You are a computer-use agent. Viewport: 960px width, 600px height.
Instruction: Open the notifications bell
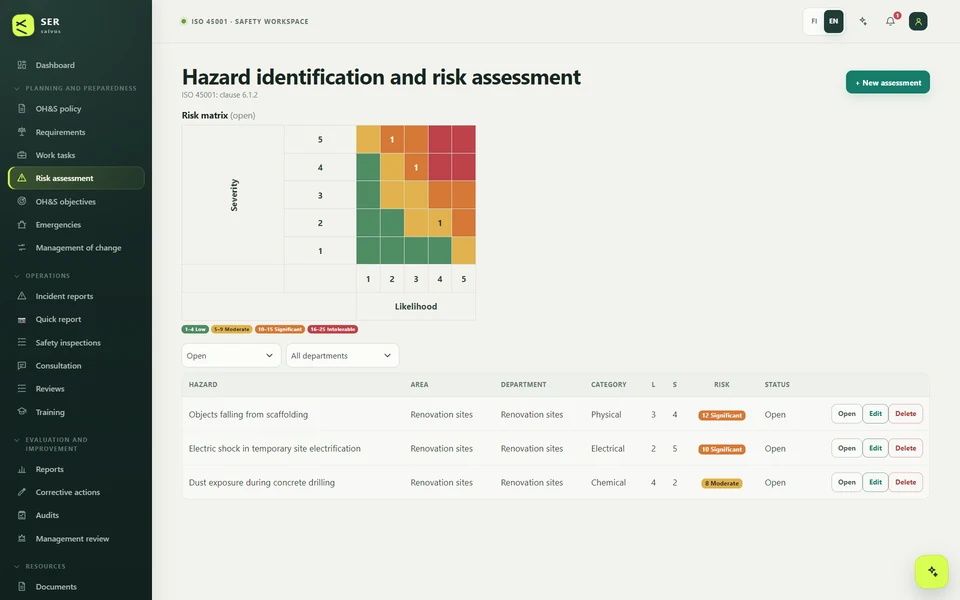click(x=890, y=21)
